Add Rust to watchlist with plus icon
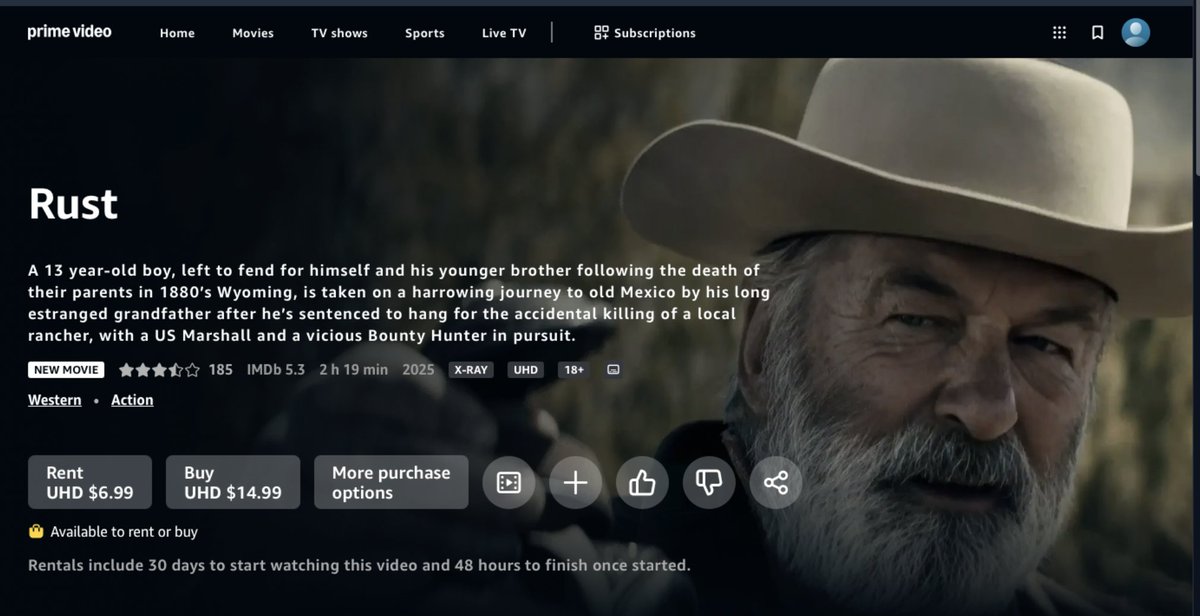Screen dimensions: 1200x616 [x=575, y=483]
